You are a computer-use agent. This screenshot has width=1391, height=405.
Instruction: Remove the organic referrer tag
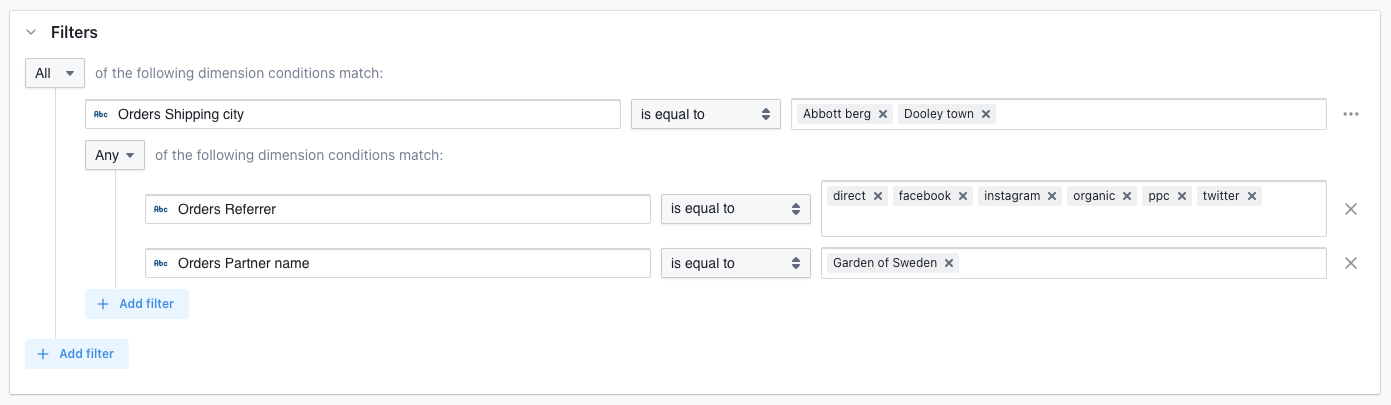click(x=1127, y=196)
